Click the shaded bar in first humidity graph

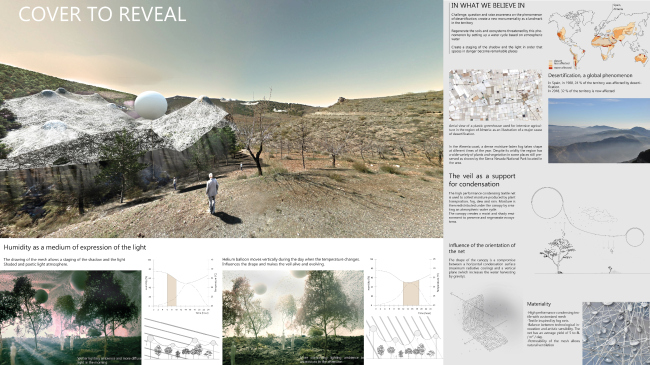tap(172, 290)
